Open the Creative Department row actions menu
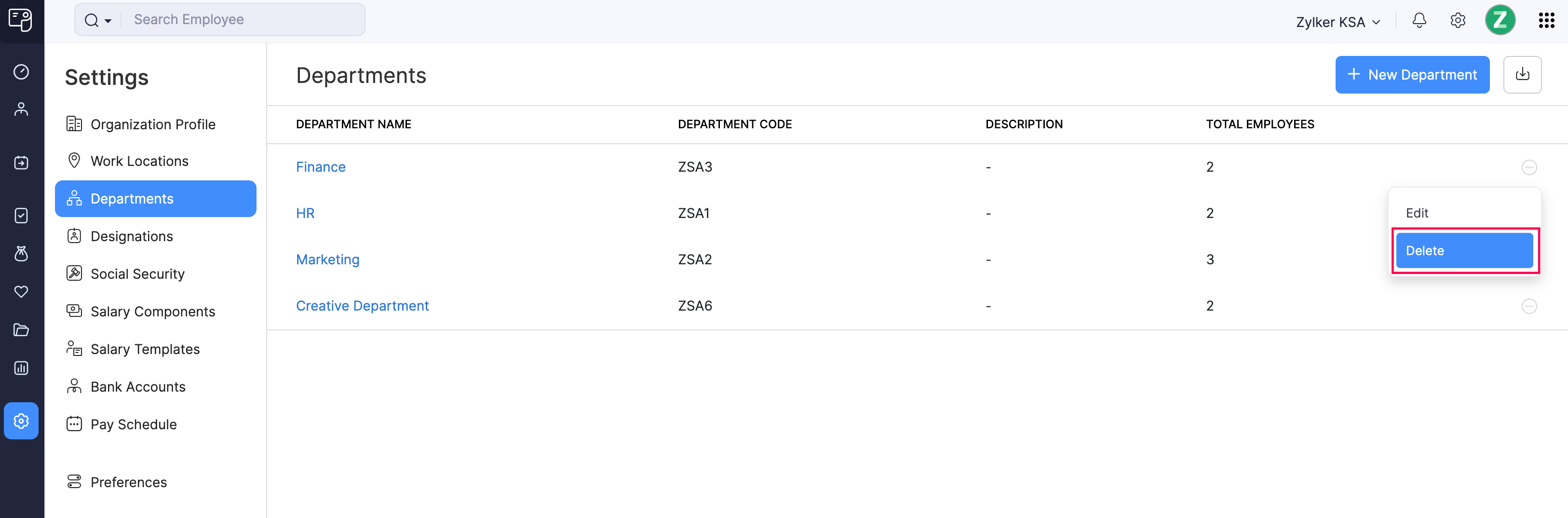 tap(1529, 306)
